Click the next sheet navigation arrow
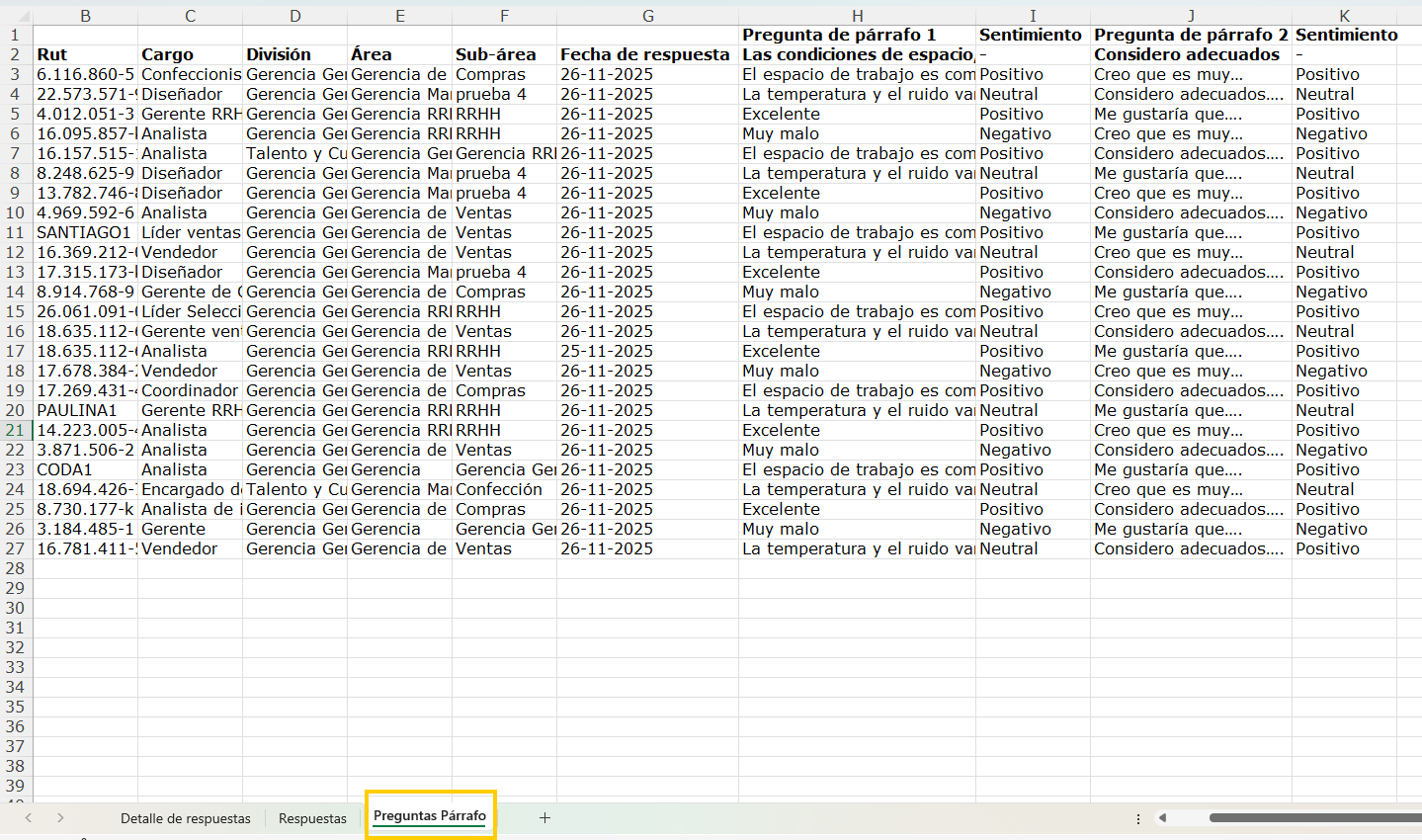This screenshot has height=840, width=1422. (60, 817)
